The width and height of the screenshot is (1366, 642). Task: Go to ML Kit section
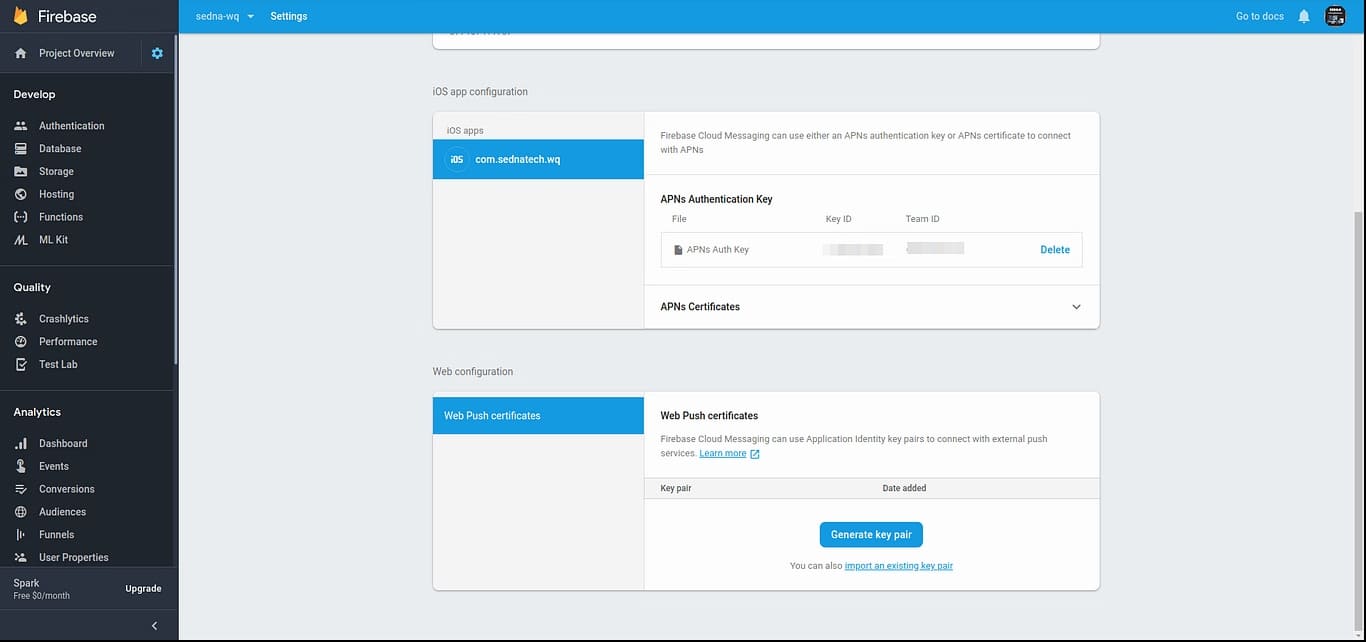[x=53, y=240]
